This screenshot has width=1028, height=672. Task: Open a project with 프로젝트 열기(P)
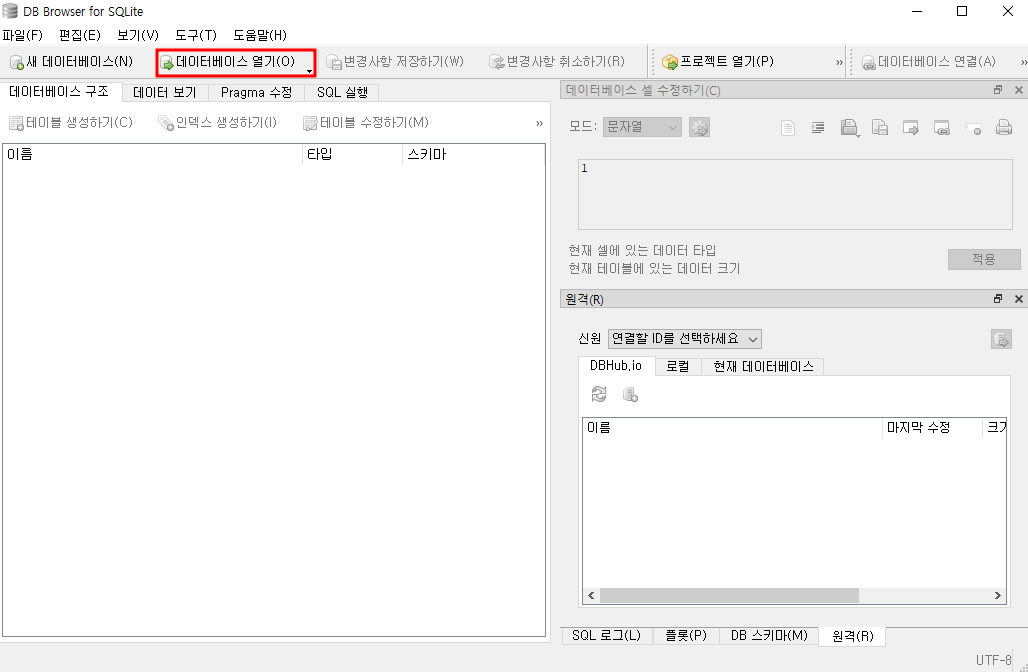(718, 62)
